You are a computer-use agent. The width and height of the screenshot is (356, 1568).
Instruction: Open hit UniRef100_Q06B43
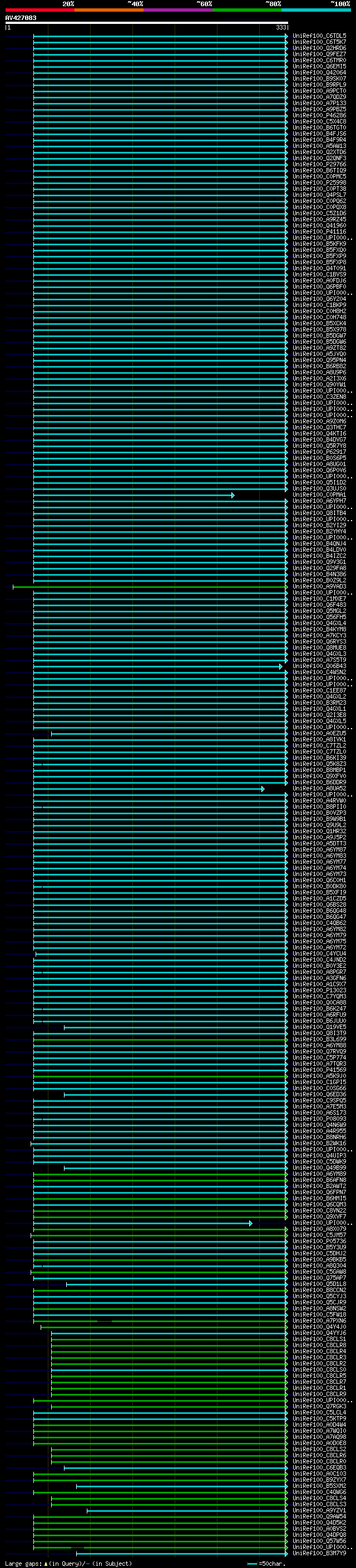[319, 666]
